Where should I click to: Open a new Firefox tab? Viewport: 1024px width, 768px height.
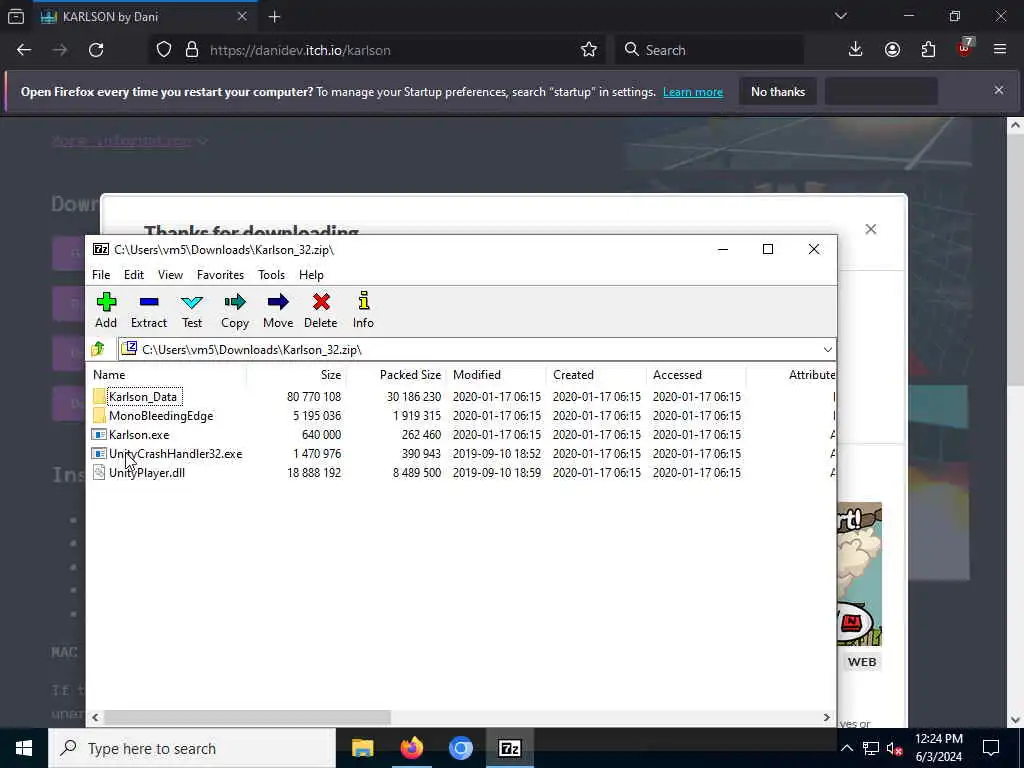274,17
